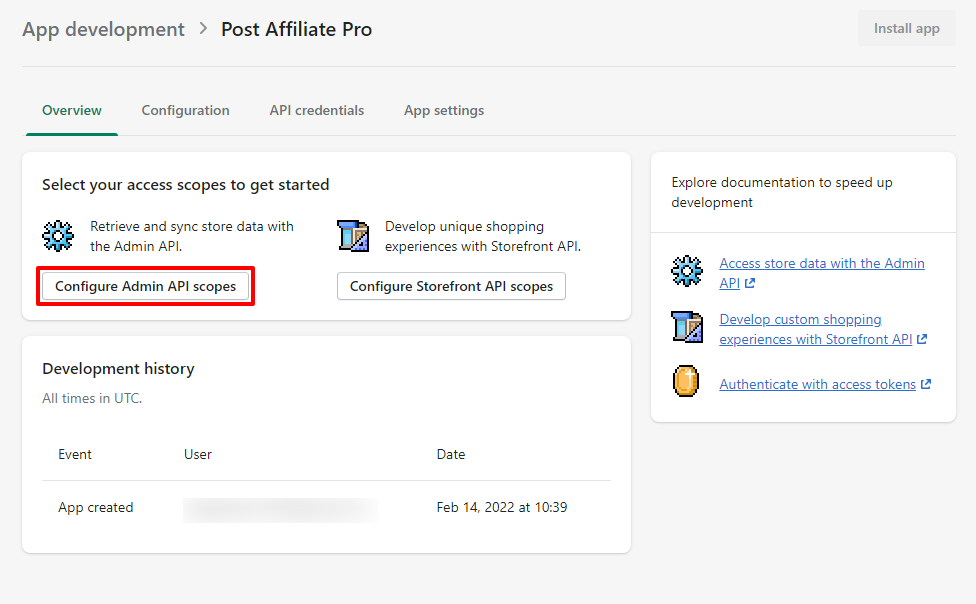Open Develop custom shopping experiences link

click(800, 320)
